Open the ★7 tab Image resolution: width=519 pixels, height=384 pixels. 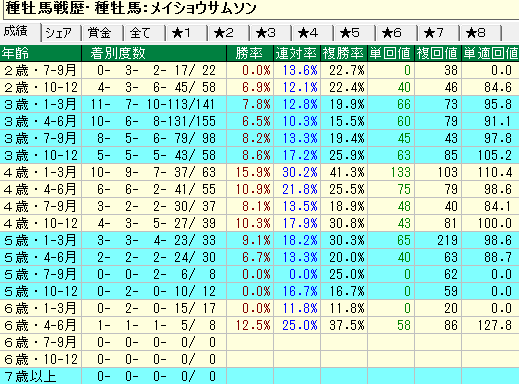[x=439, y=33]
